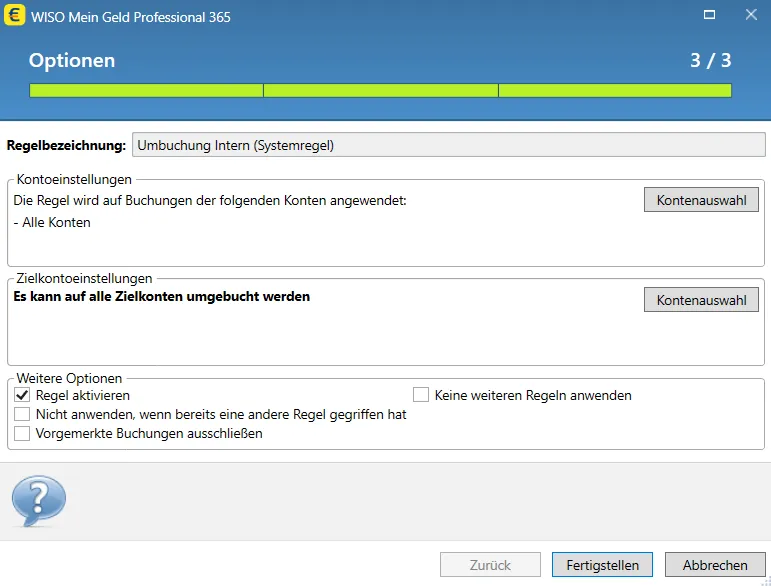Cancel with the Abbrechen button
The height and width of the screenshot is (586, 771).
[x=715, y=565]
